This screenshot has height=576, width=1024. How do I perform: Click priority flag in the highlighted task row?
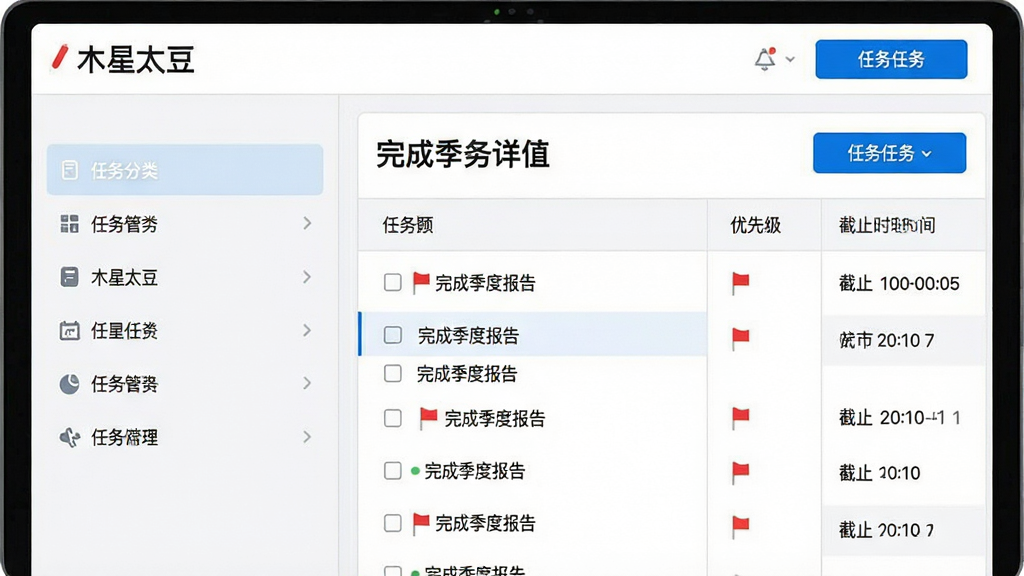click(740, 338)
